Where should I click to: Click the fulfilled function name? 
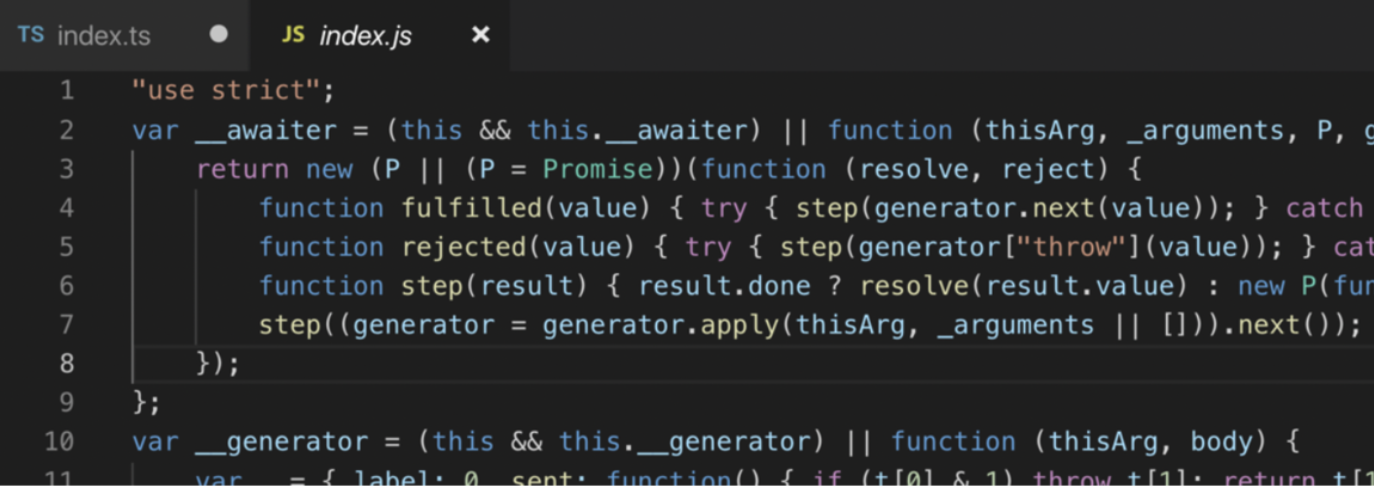coord(473,208)
